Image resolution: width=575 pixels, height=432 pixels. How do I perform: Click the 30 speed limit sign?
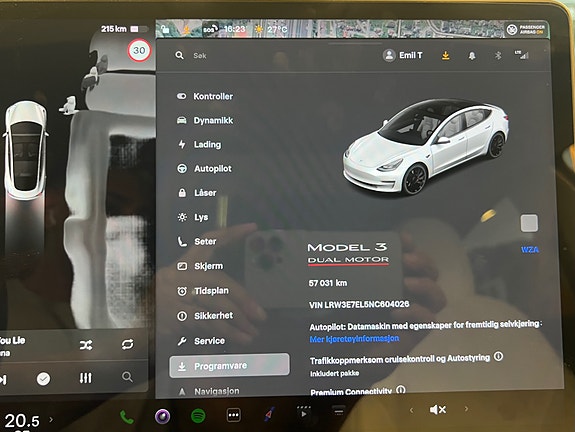pyautogui.click(x=139, y=50)
